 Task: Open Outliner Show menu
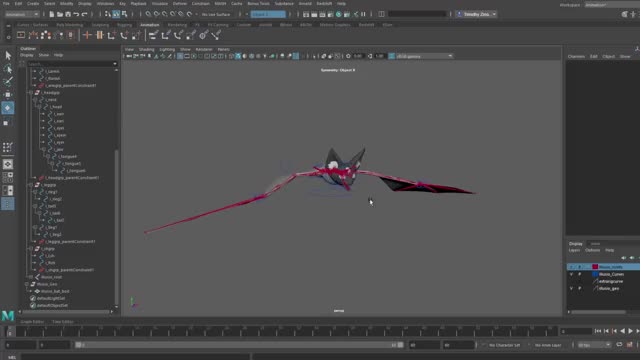click(44, 55)
